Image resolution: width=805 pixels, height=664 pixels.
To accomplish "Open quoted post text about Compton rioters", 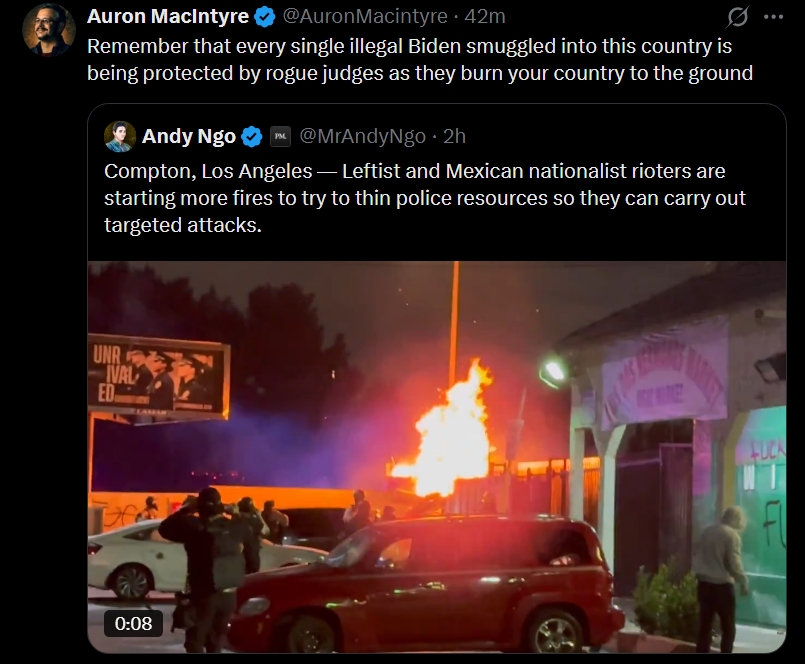I will coord(425,198).
